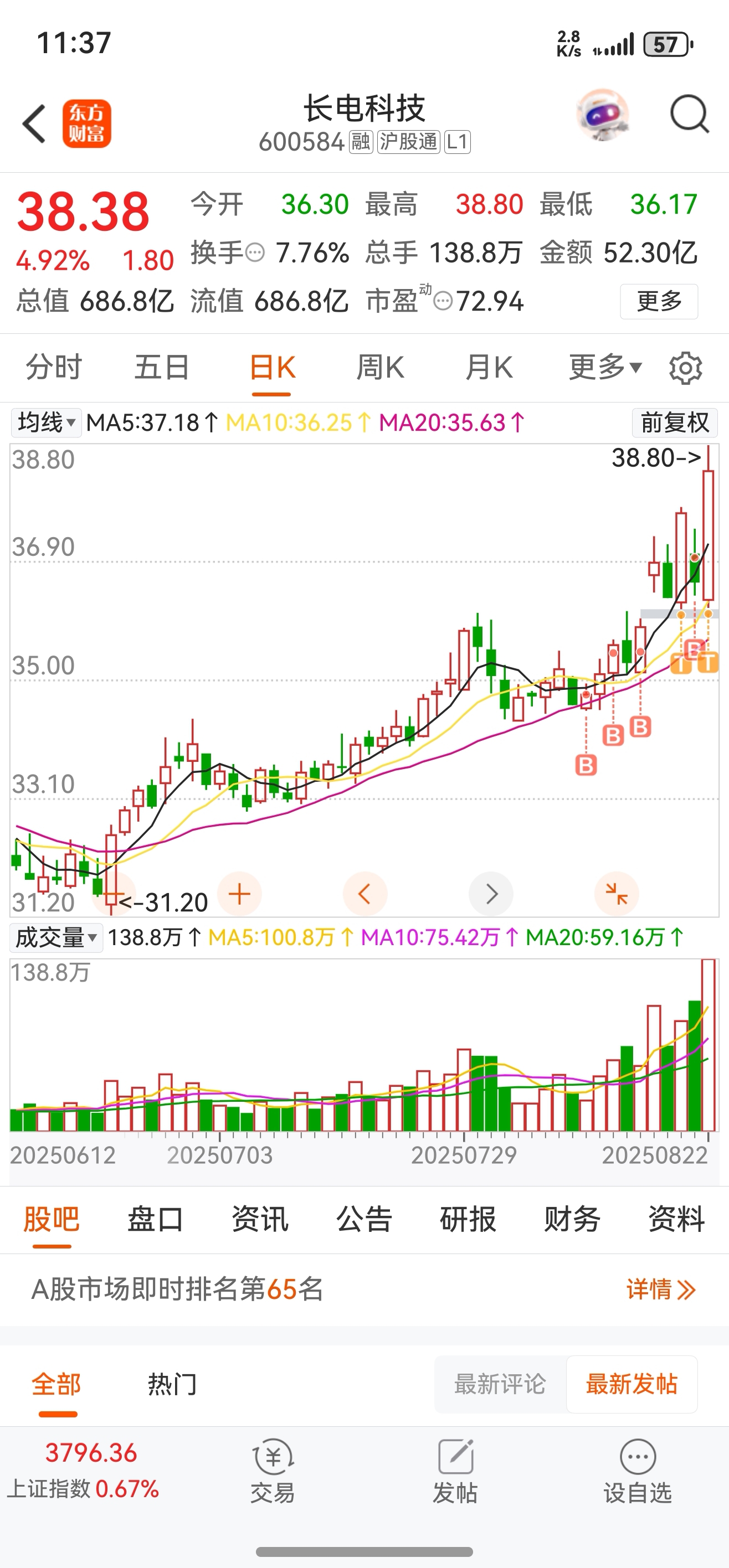Tap the stock name 长电科技

[x=364, y=109]
